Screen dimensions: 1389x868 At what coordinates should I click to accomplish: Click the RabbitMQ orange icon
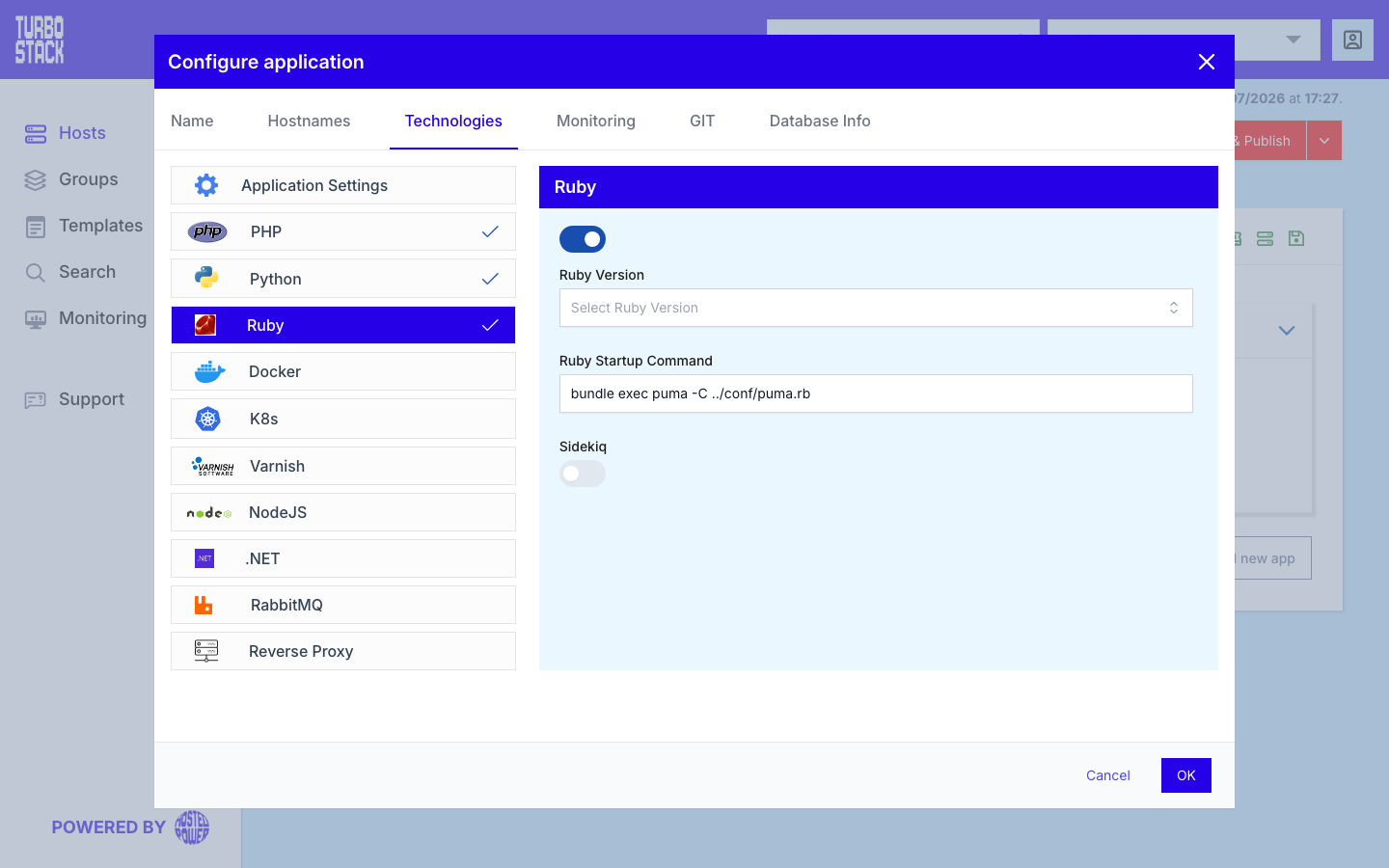click(204, 605)
